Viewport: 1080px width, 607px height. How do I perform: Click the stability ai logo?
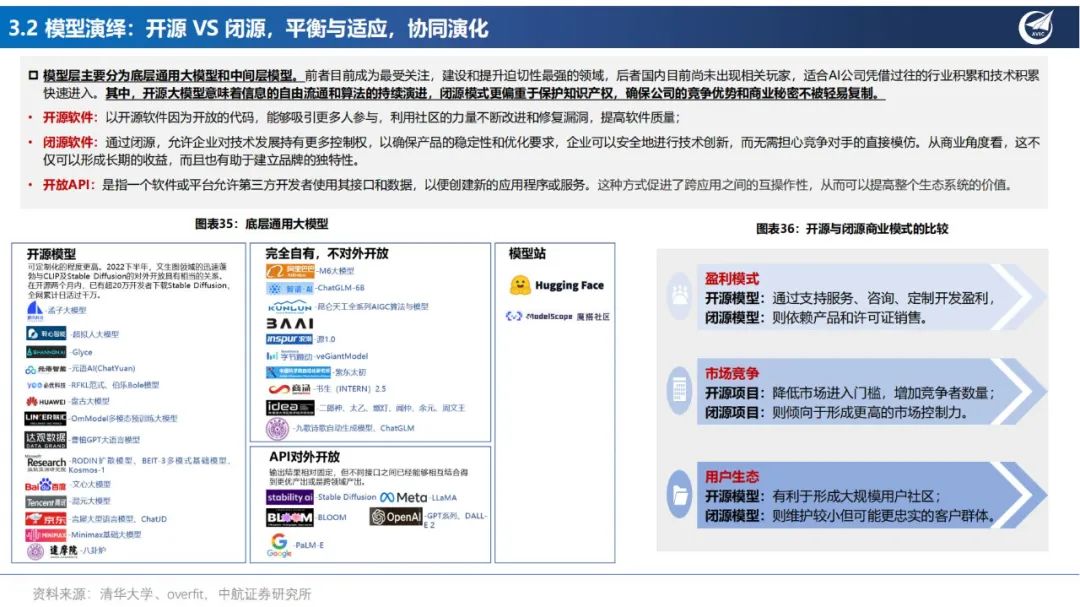click(290, 497)
